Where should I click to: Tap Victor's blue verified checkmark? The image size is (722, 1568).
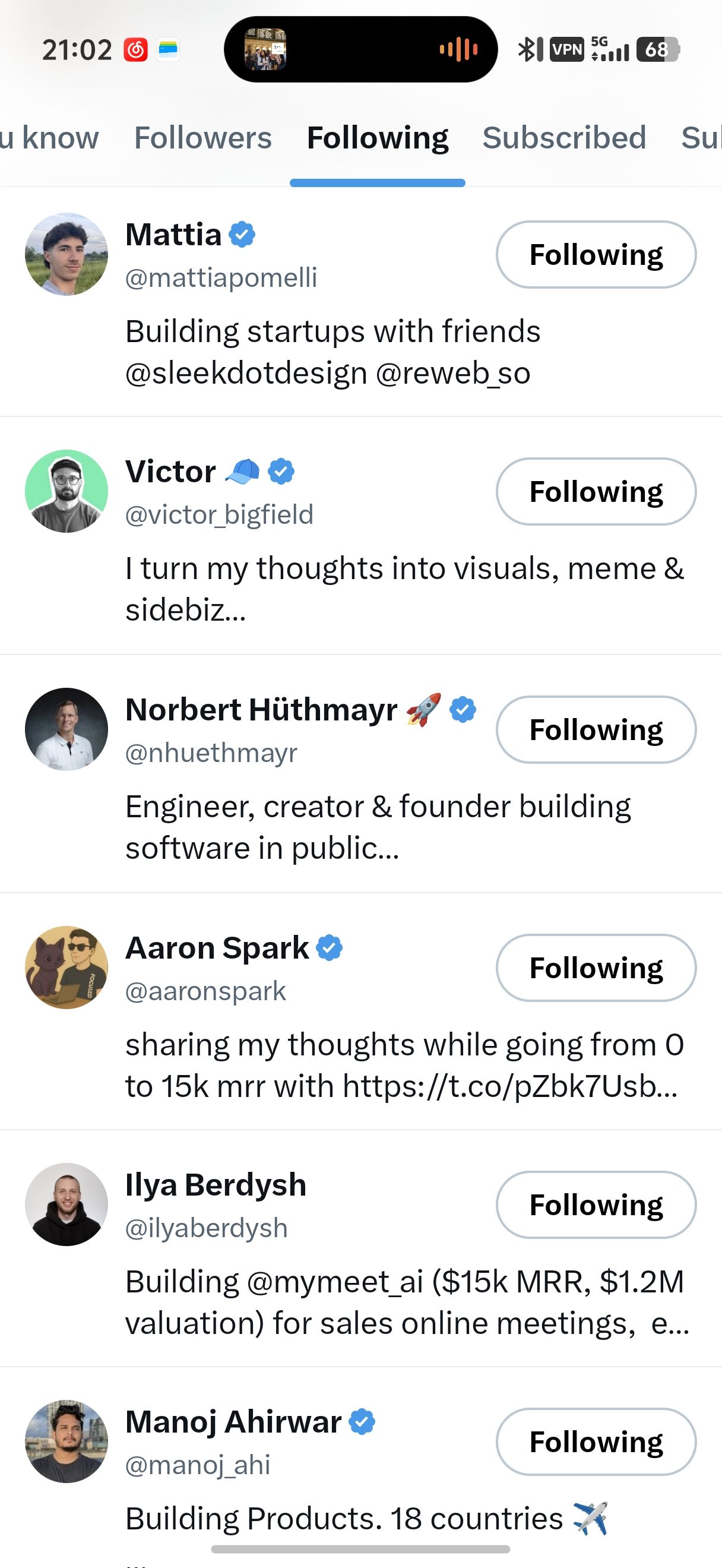(281, 472)
